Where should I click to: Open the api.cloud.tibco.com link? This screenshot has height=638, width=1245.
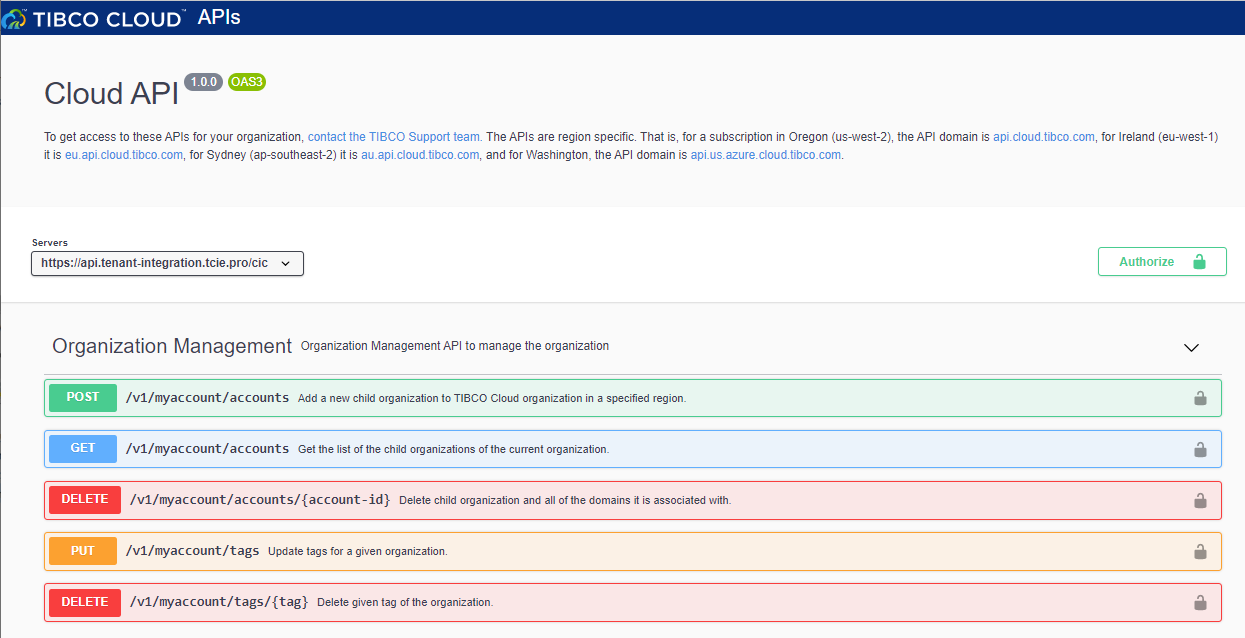coord(1043,137)
